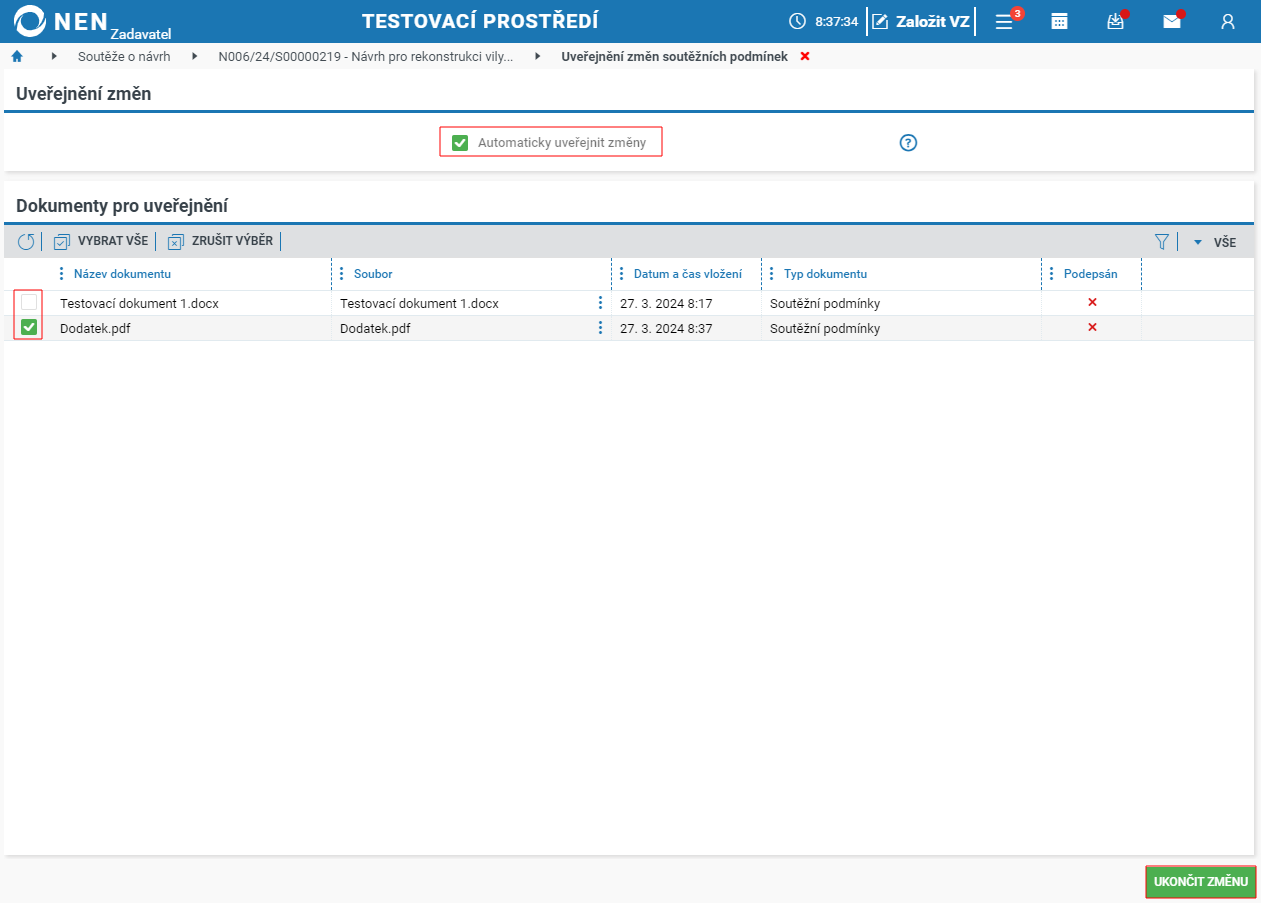Open the user profile icon
The width and height of the screenshot is (1261, 903).
(1228, 21)
